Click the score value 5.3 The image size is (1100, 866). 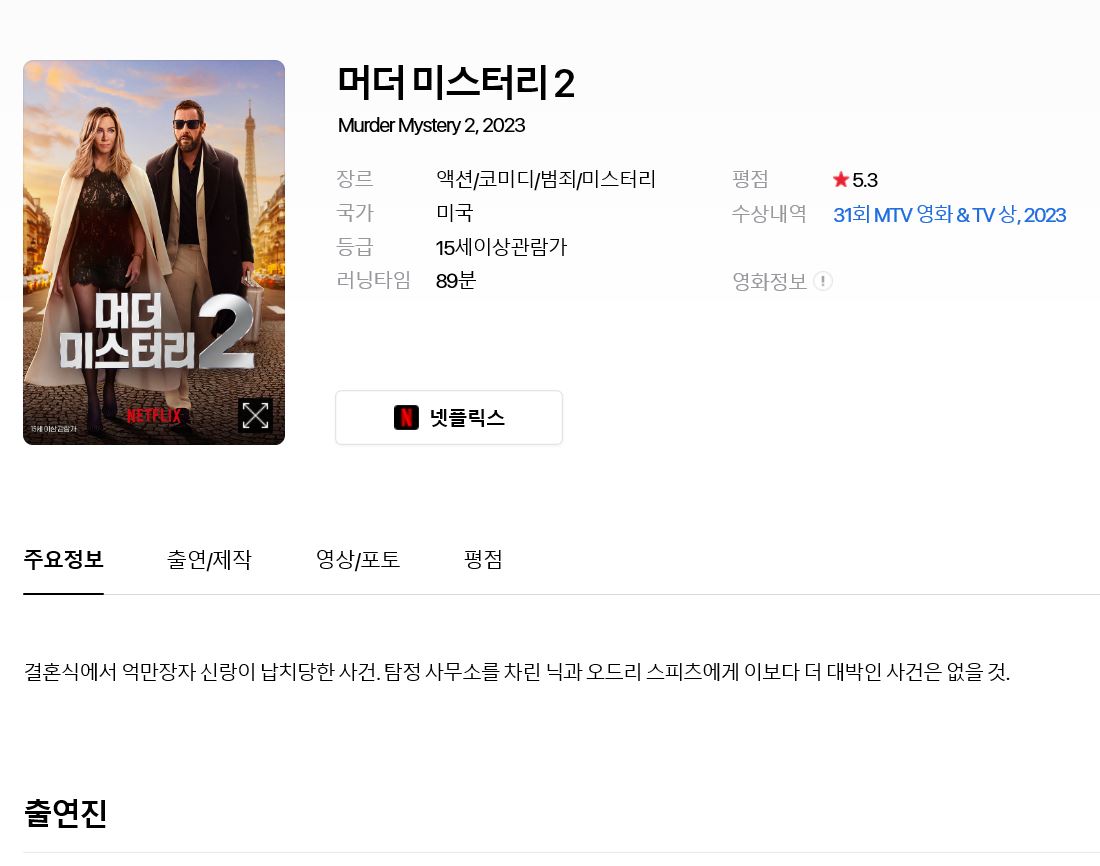pos(865,180)
